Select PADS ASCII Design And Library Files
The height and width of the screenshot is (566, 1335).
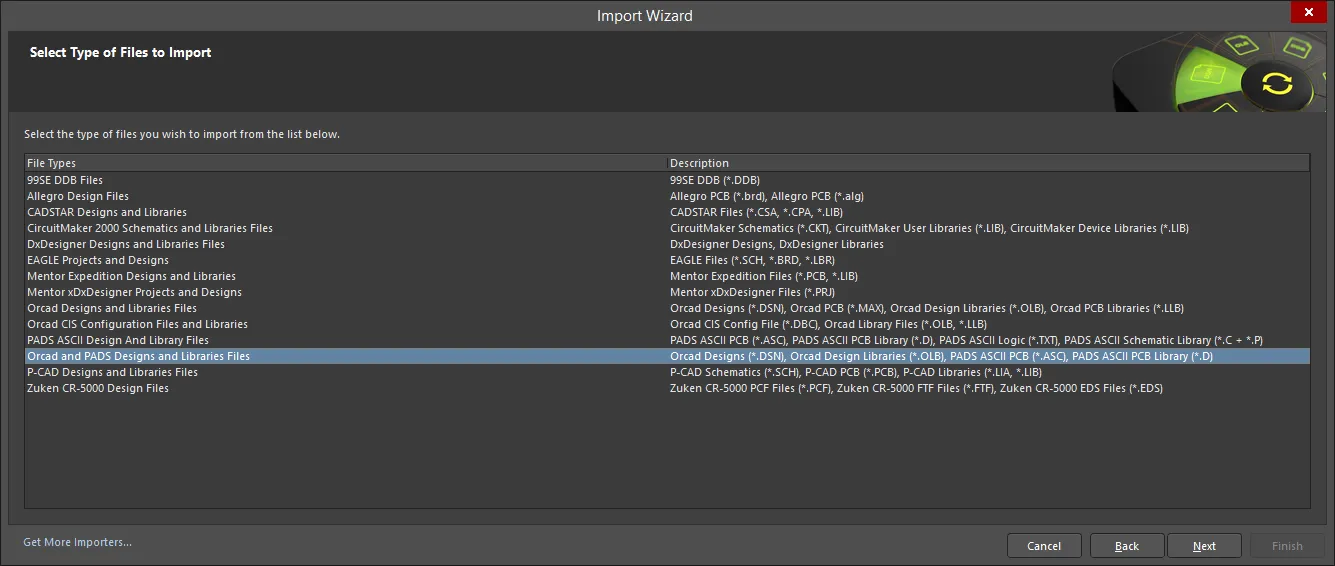(667, 340)
